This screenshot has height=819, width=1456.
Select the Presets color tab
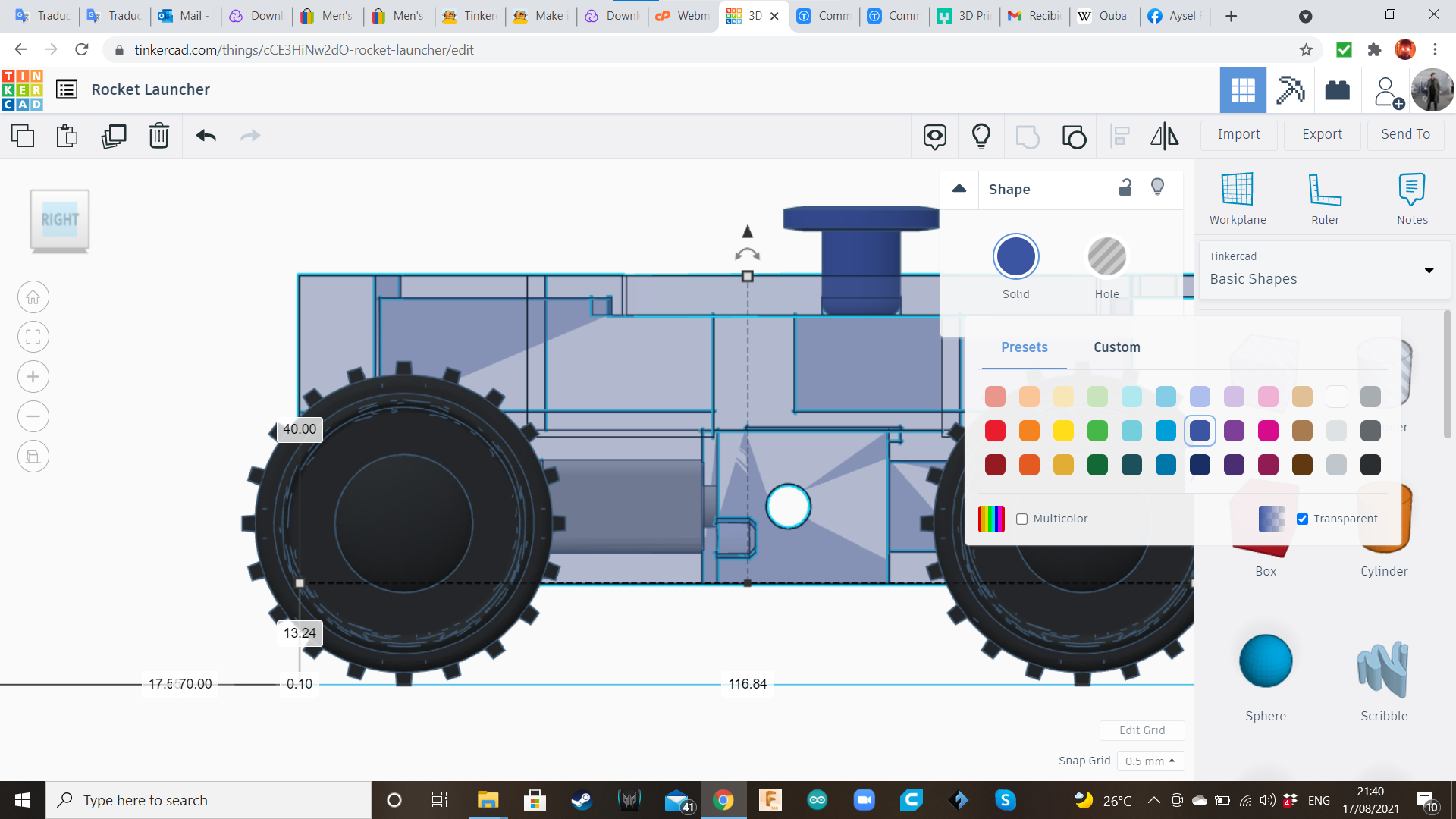(1024, 347)
